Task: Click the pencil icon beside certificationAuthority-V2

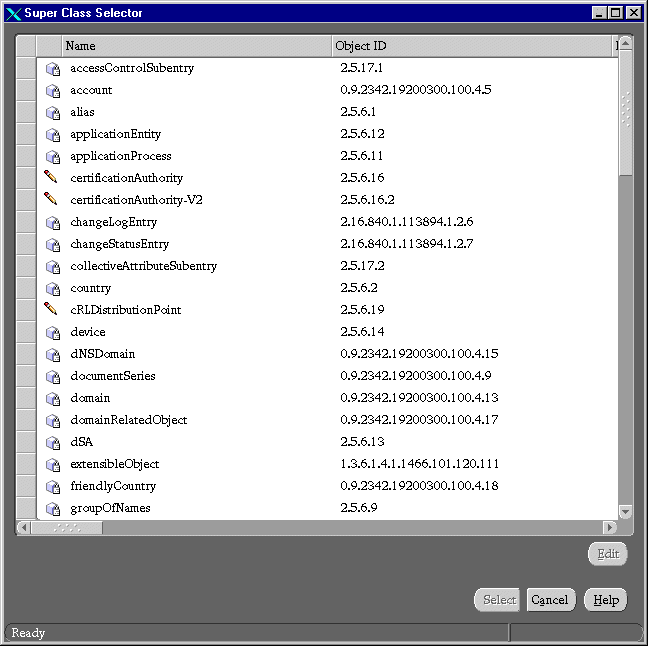Action: (52, 199)
